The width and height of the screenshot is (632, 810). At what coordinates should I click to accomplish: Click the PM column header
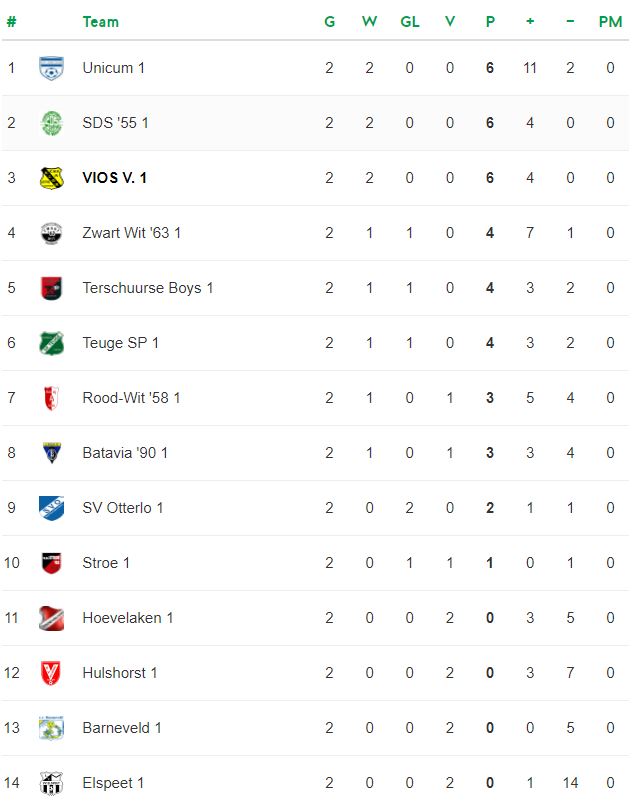610,22
